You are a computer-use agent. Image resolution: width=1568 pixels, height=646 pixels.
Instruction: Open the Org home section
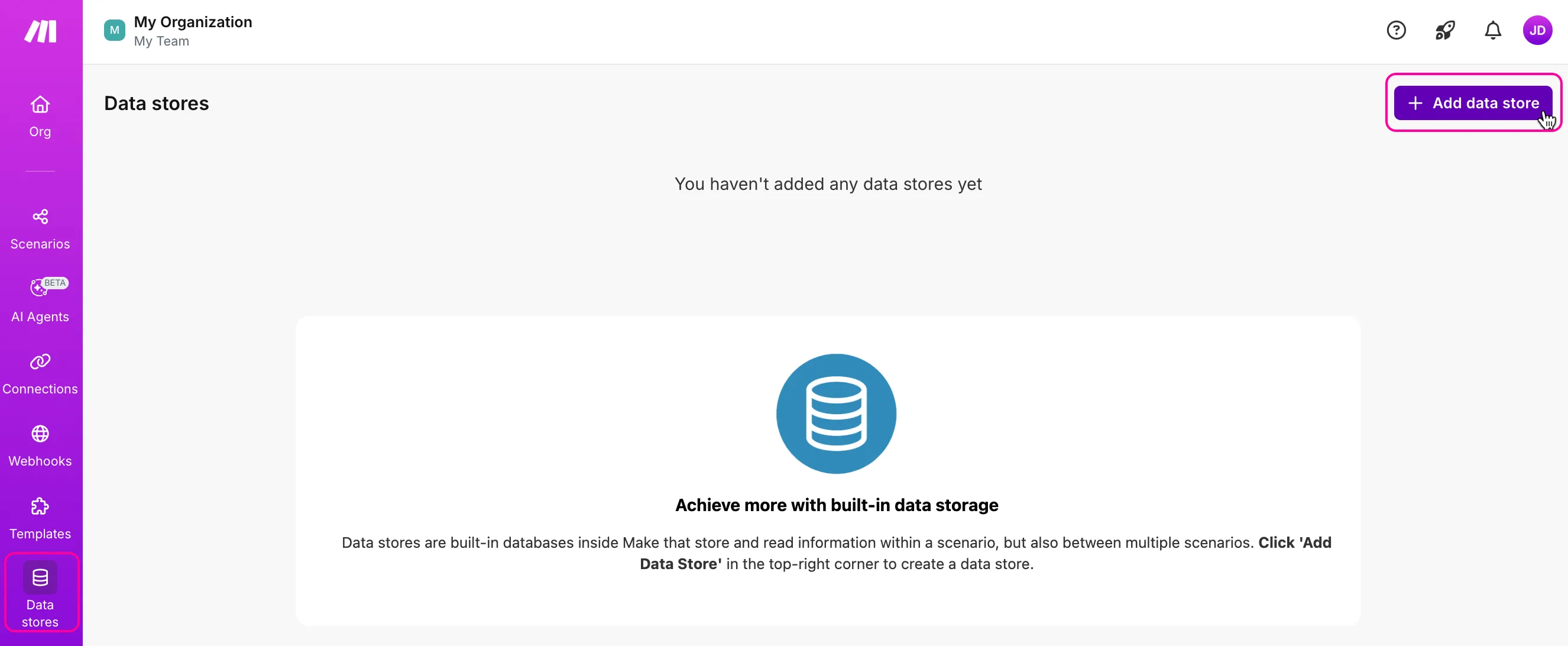pos(40,117)
